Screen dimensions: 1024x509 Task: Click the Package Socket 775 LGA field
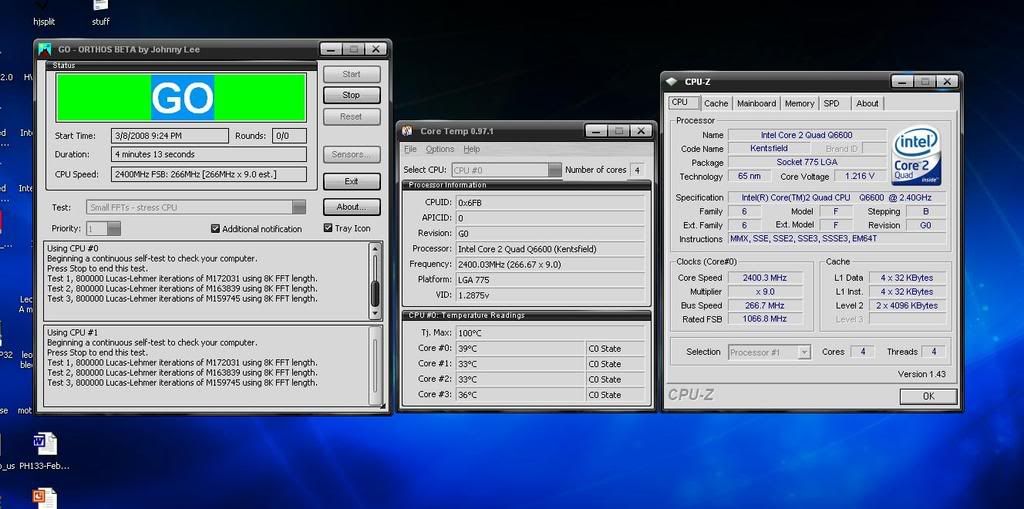click(x=807, y=163)
